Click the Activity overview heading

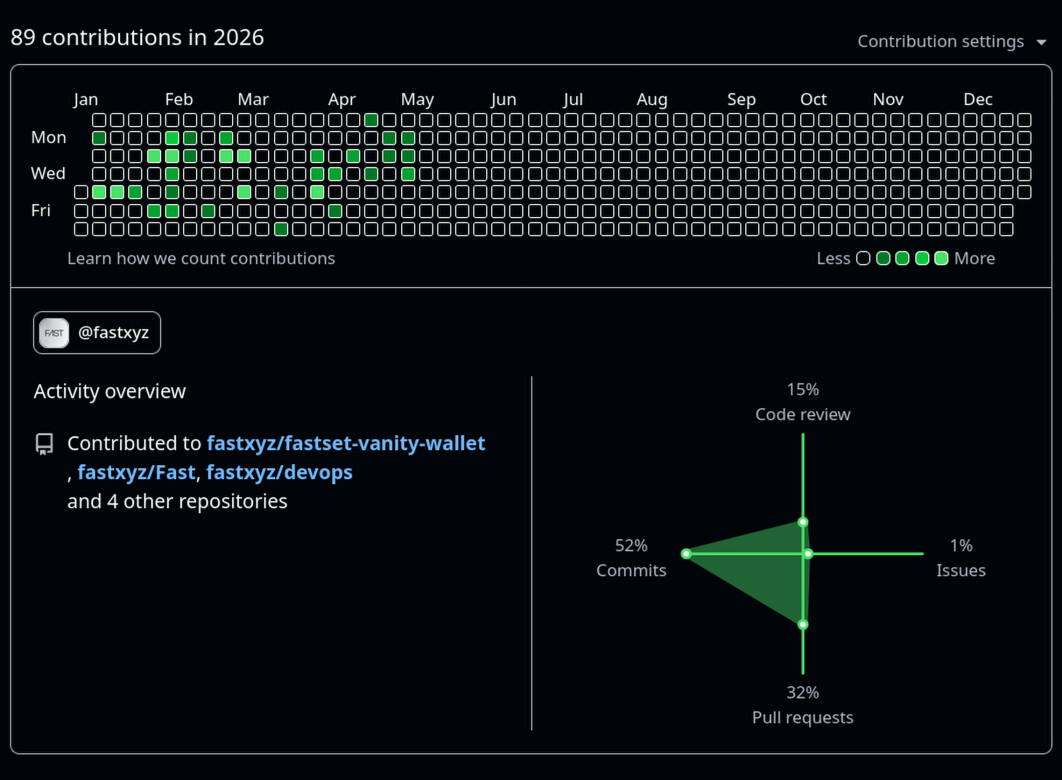pos(110,391)
